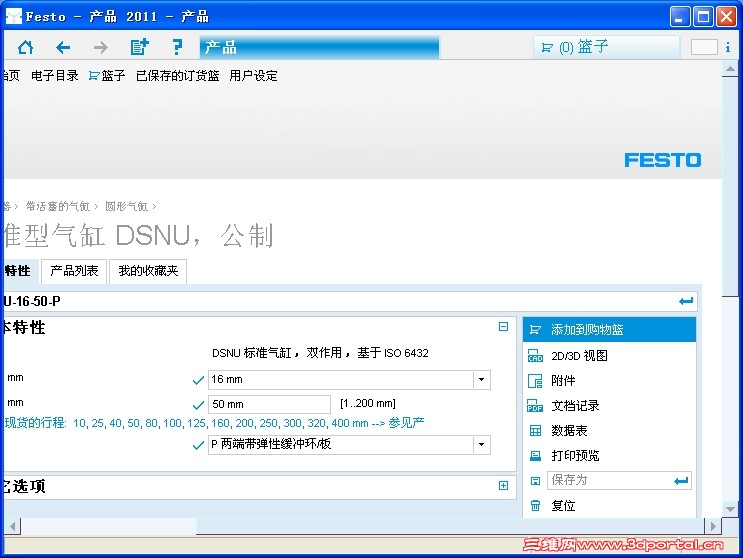The image size is (743, 558).
Task: Confirm 保存为 with its enter arrow
Action: click(x=681, y=481)
